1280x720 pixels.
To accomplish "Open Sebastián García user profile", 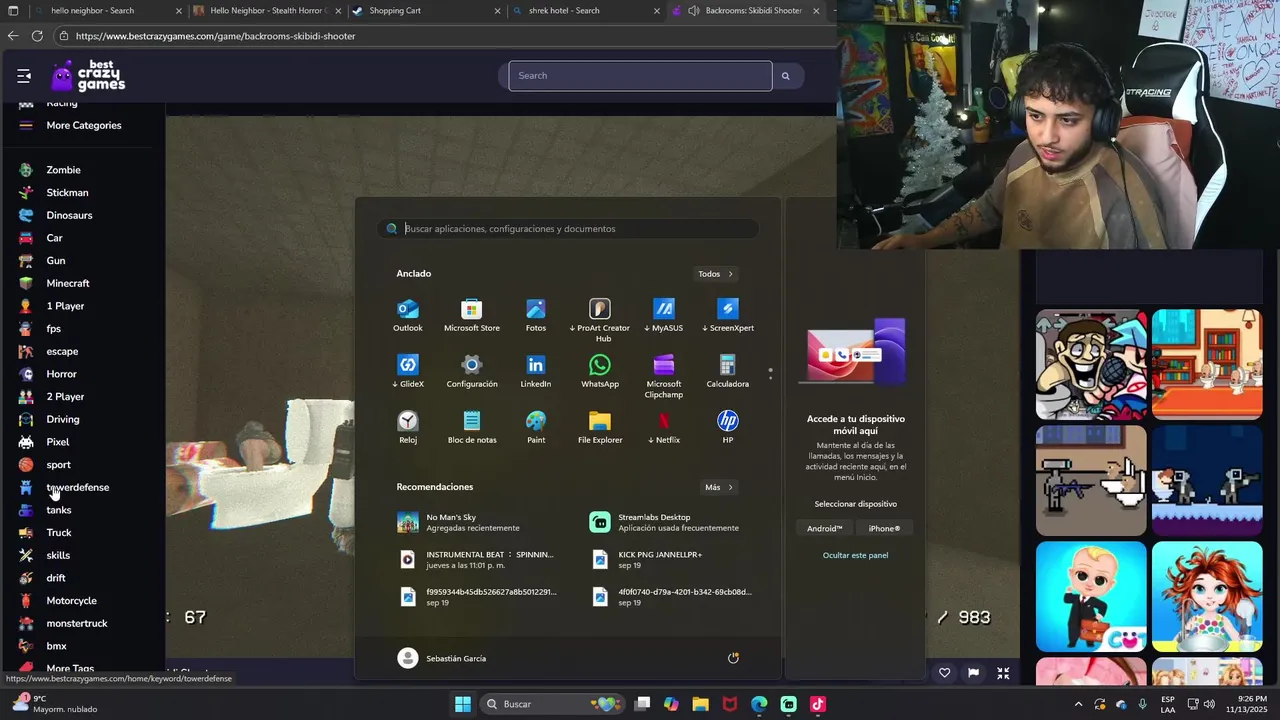I will pos(442,658).
